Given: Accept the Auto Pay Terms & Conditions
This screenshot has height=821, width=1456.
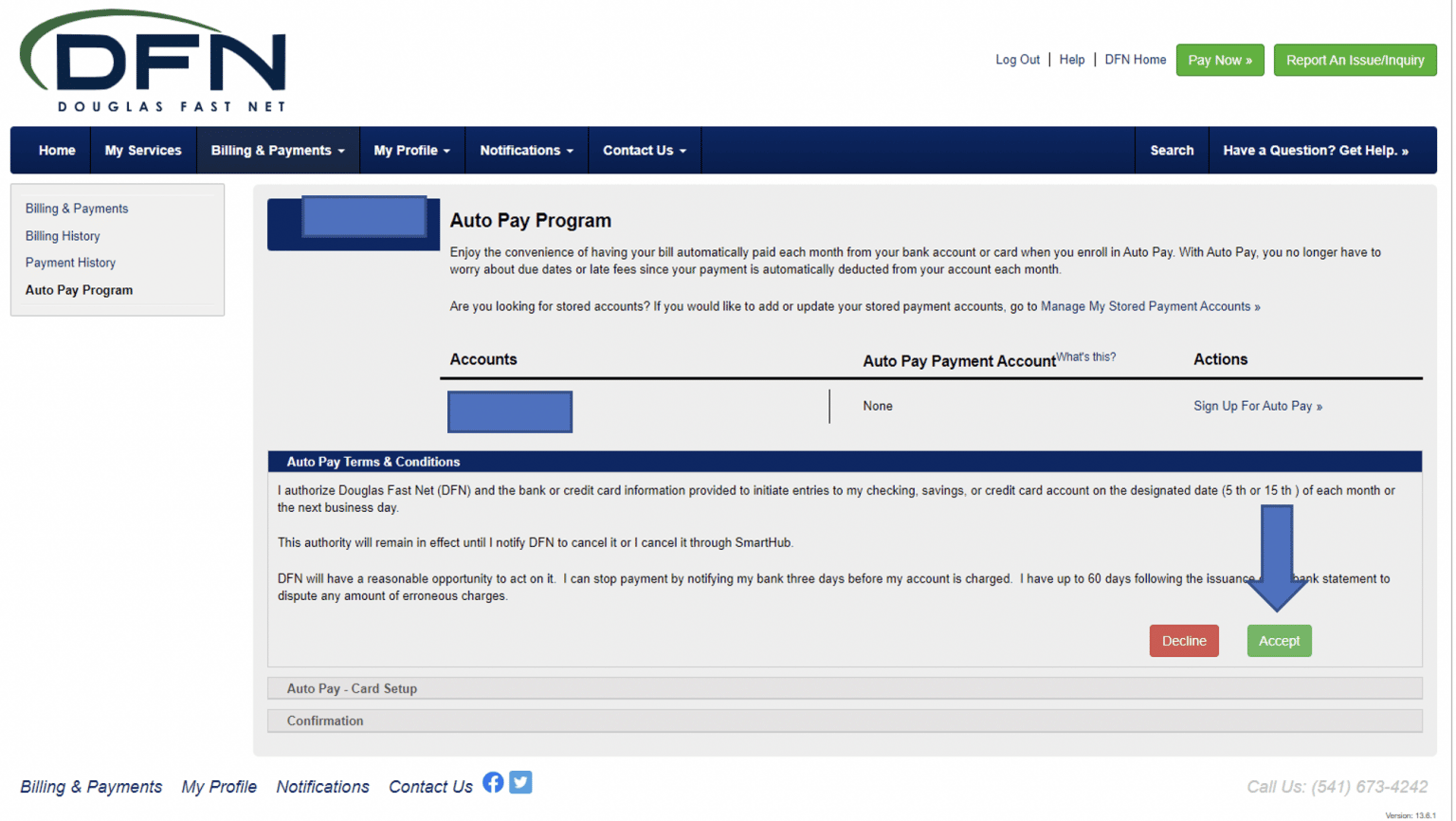Looking at the screenshot, I should (x=1279, y=640).
